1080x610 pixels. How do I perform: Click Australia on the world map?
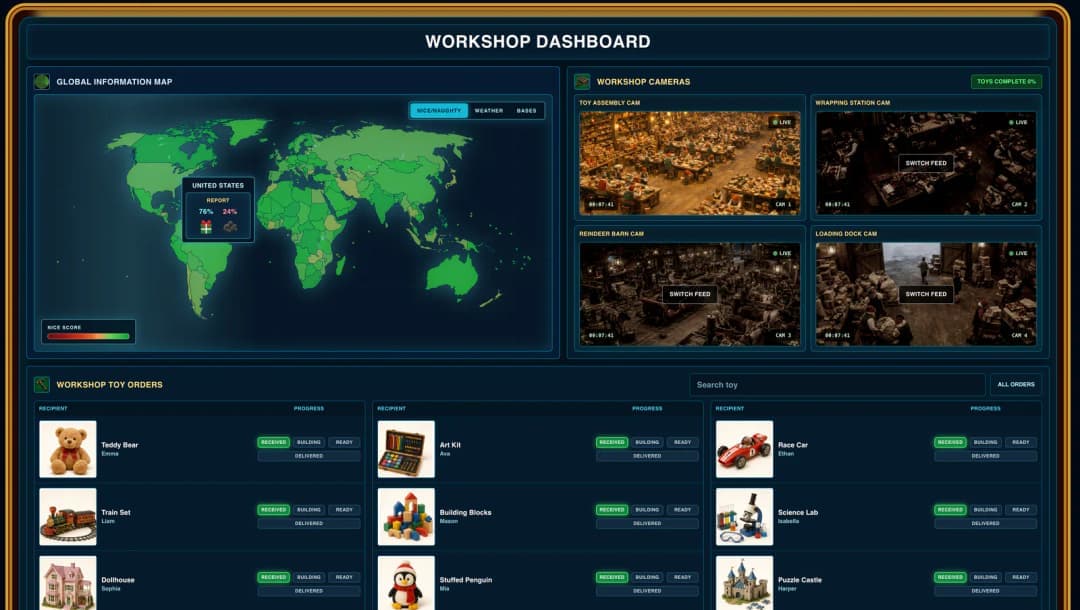click(453, 274)
